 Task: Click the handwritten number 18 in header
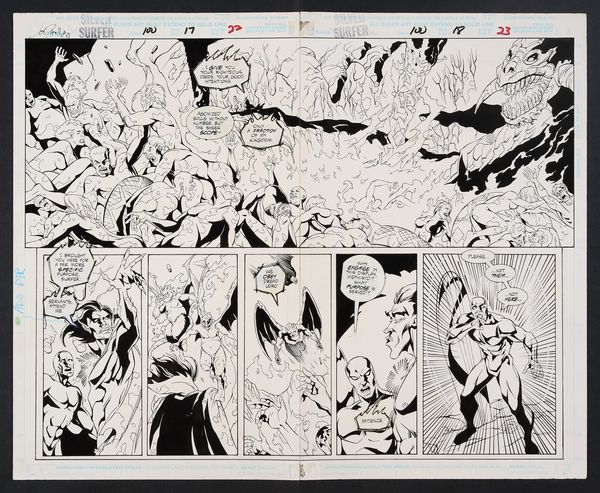click(458, 31)
